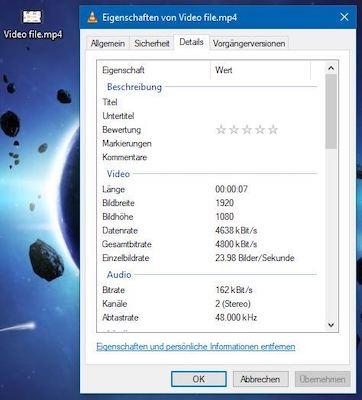Click the Video group header
This screenshot has width=362, height=400.
click(x=118, y=174)
